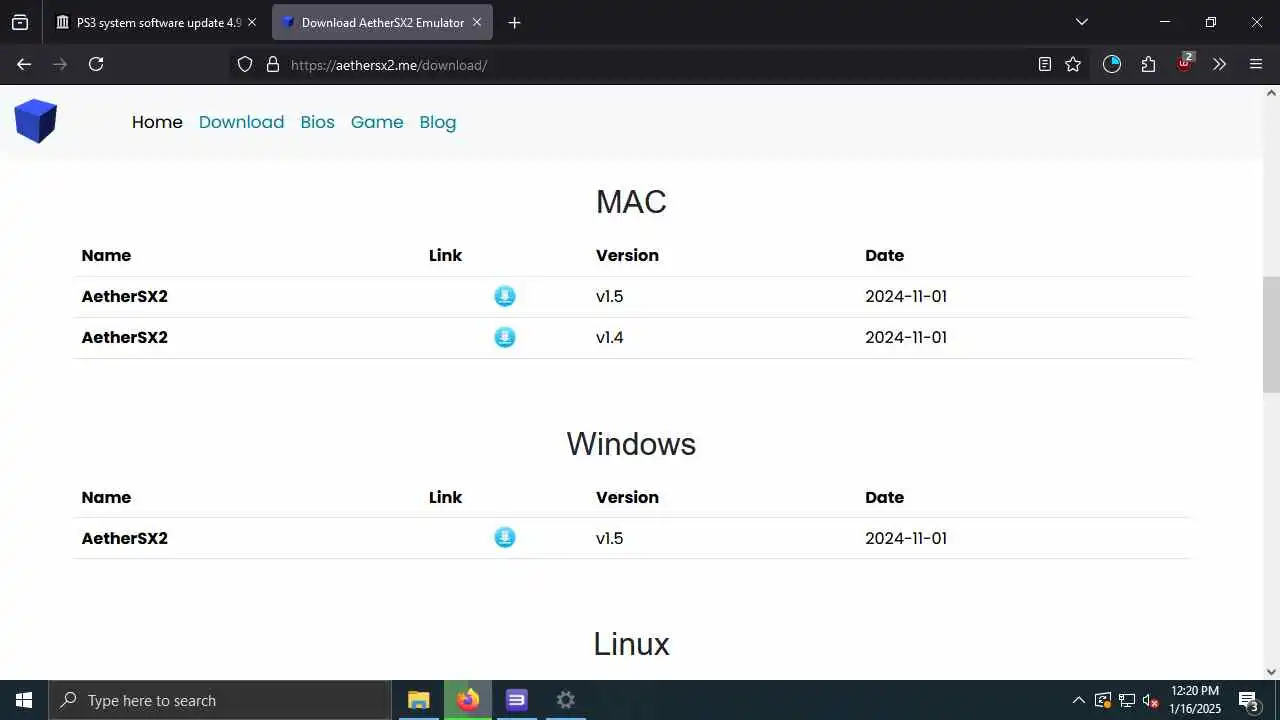The width and height of the screenshot is (1280, 720).
Task: Switch to PS3 system software update tab
Action: (156, 22)
